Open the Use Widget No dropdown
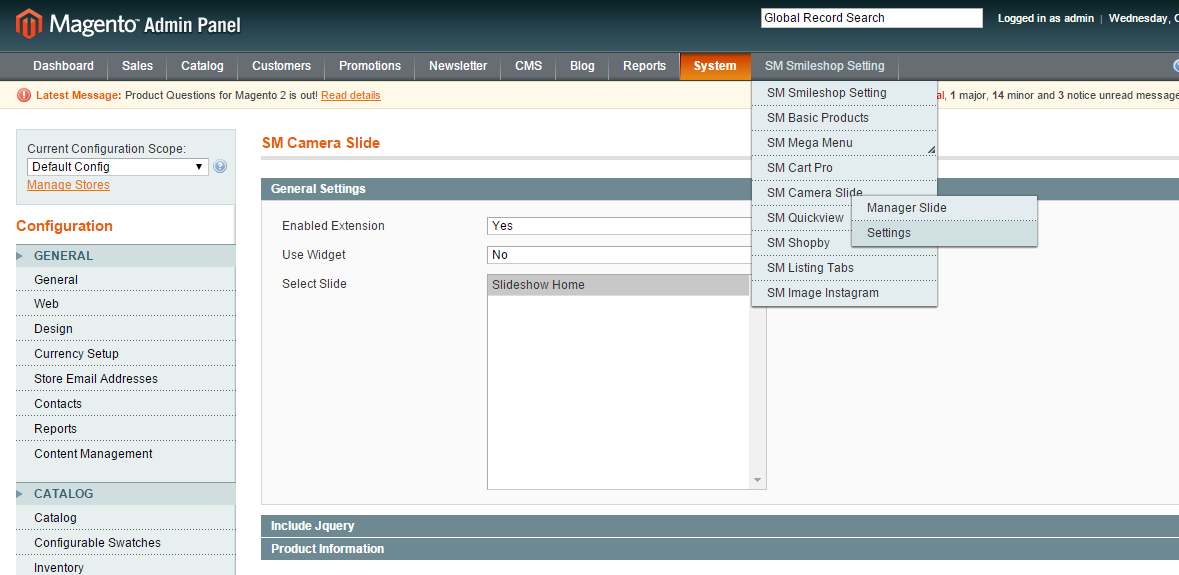The image size is (1179, 575). (618, 255)
